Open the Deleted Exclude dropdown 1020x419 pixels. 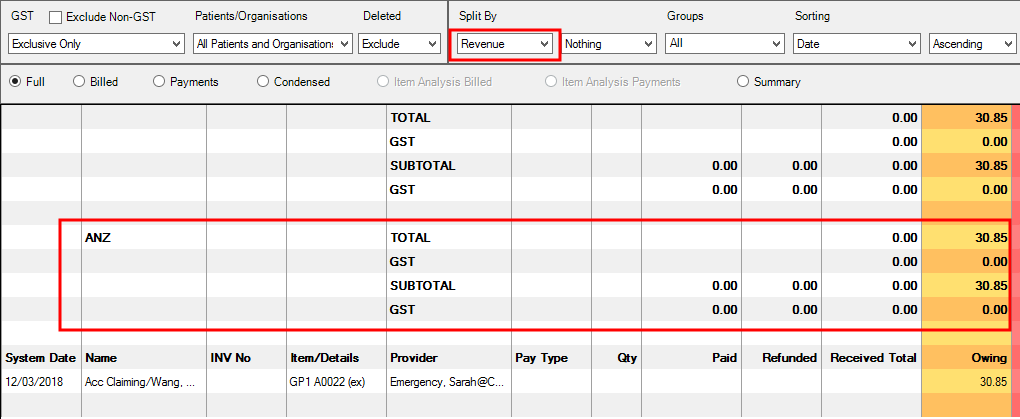[x=399, y=44]
